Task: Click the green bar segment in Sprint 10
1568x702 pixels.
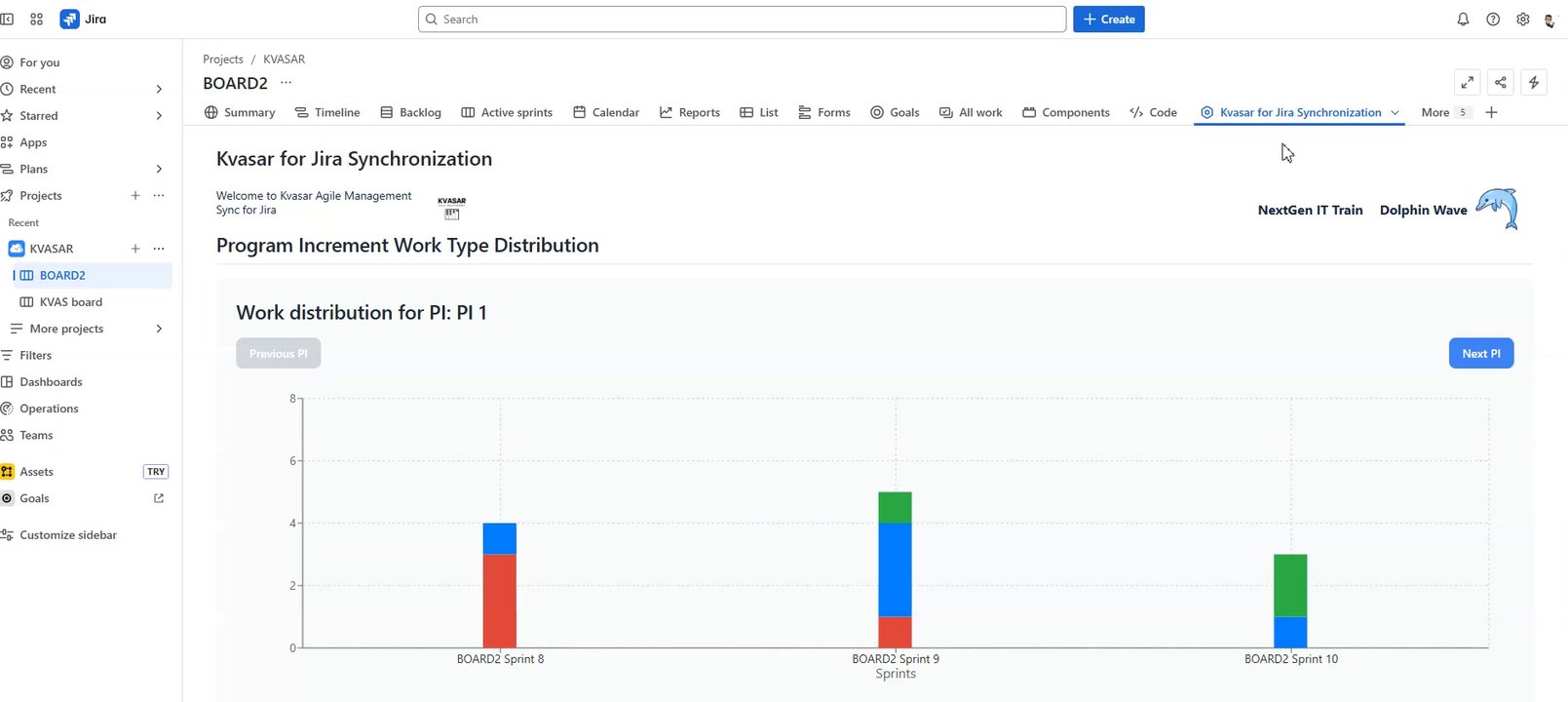Action: pyautogui.click(x=1290, y=585)
